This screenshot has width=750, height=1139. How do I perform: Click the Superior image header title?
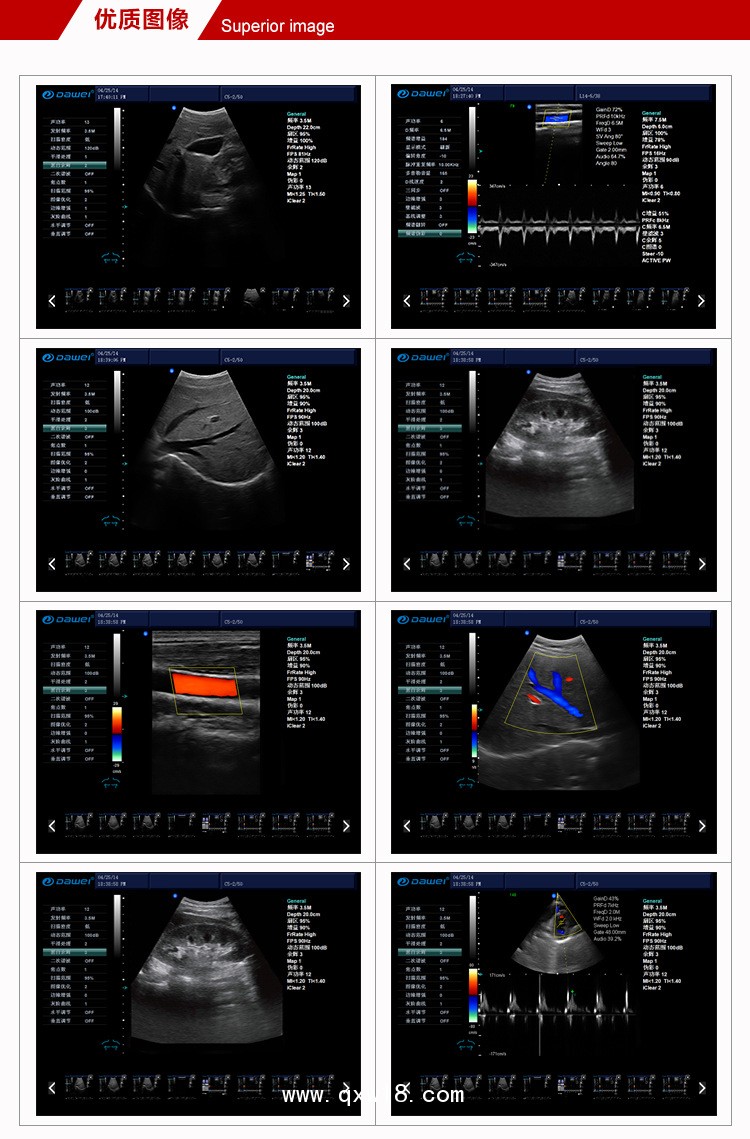277,26
